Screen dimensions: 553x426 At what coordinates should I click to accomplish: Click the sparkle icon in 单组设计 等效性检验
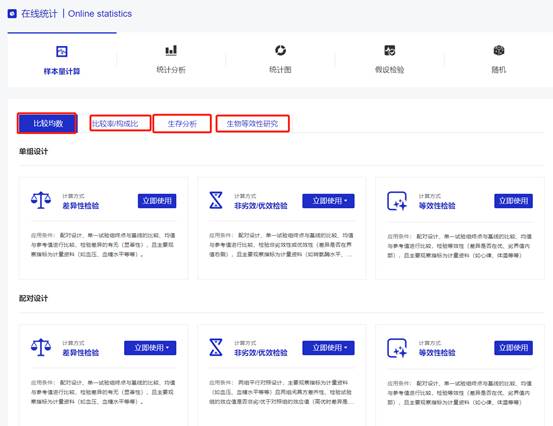(397, 201)
